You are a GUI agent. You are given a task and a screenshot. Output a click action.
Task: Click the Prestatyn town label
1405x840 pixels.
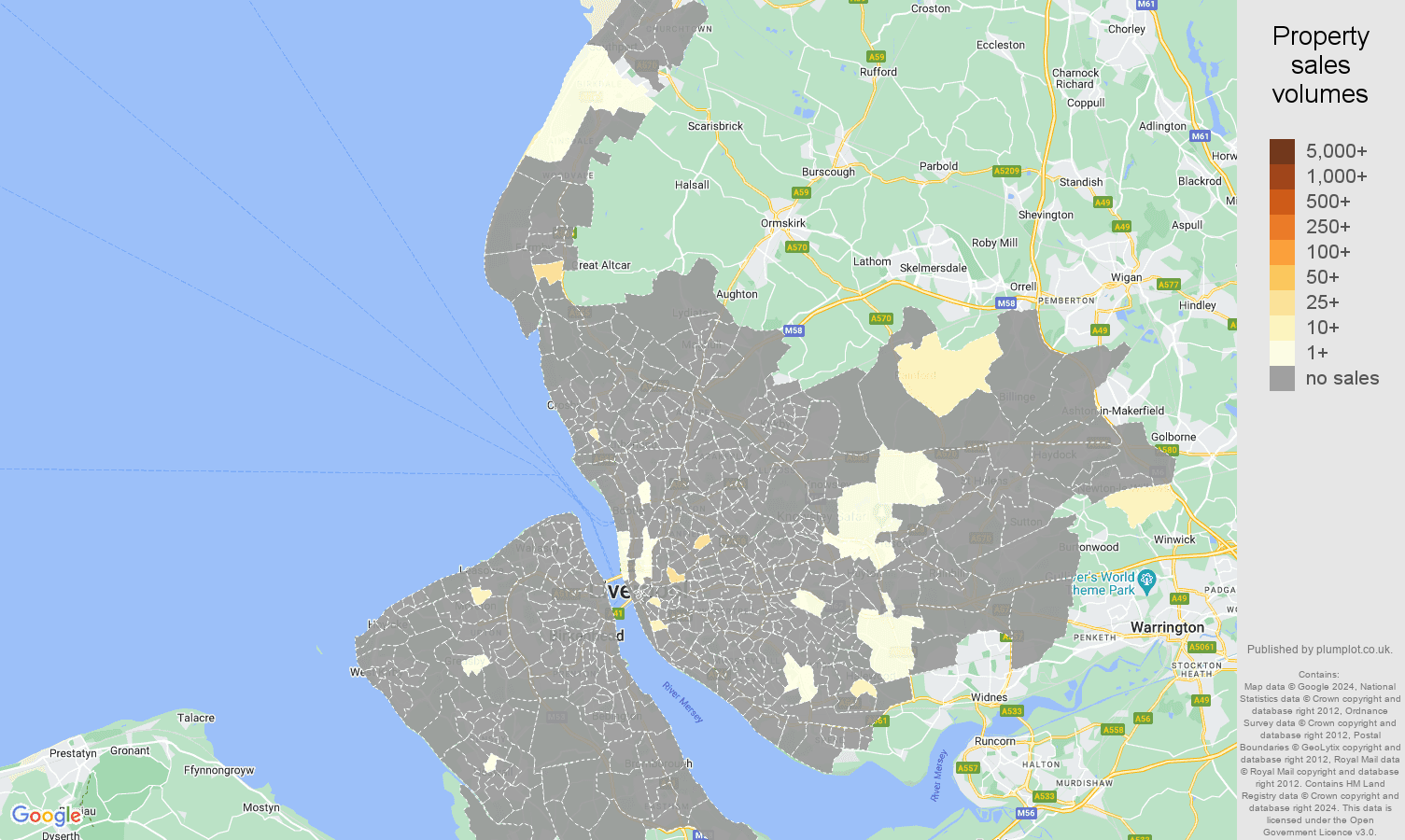click(x=73, y=753)
